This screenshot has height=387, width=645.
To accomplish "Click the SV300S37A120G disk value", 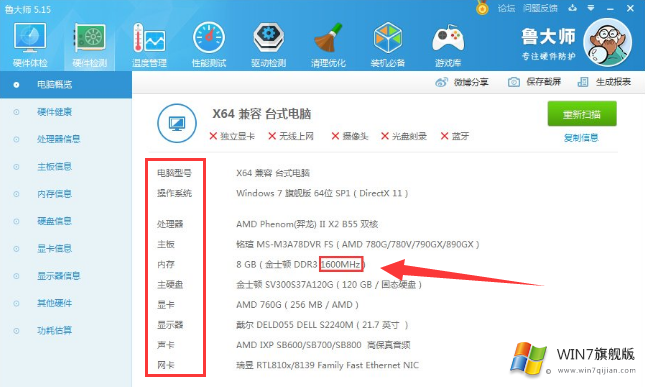I will (329, 285).
